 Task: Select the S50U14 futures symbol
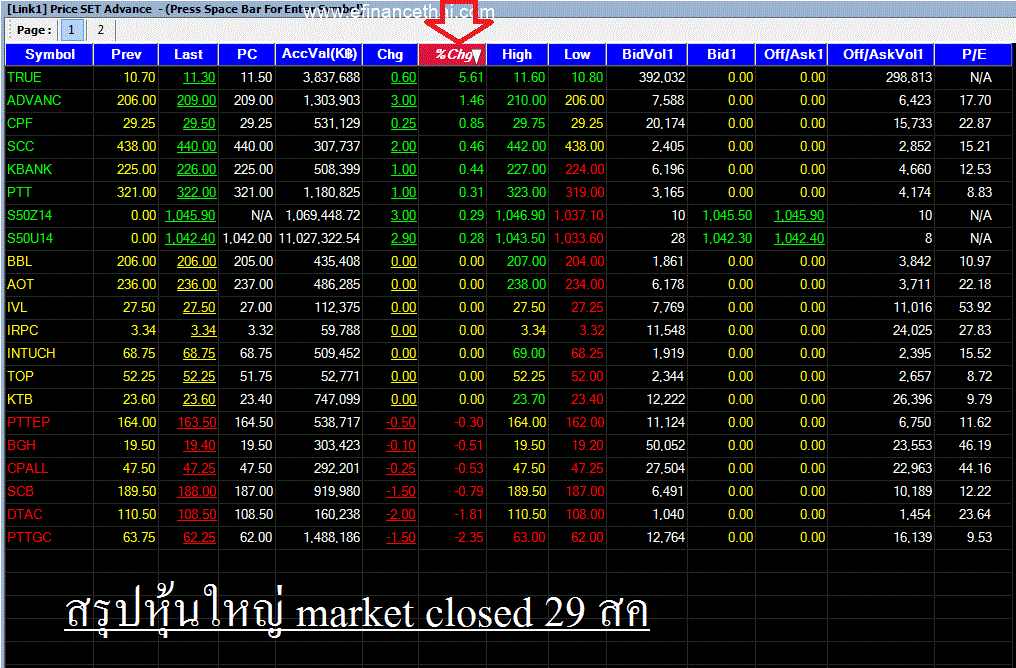coord(30,238)
